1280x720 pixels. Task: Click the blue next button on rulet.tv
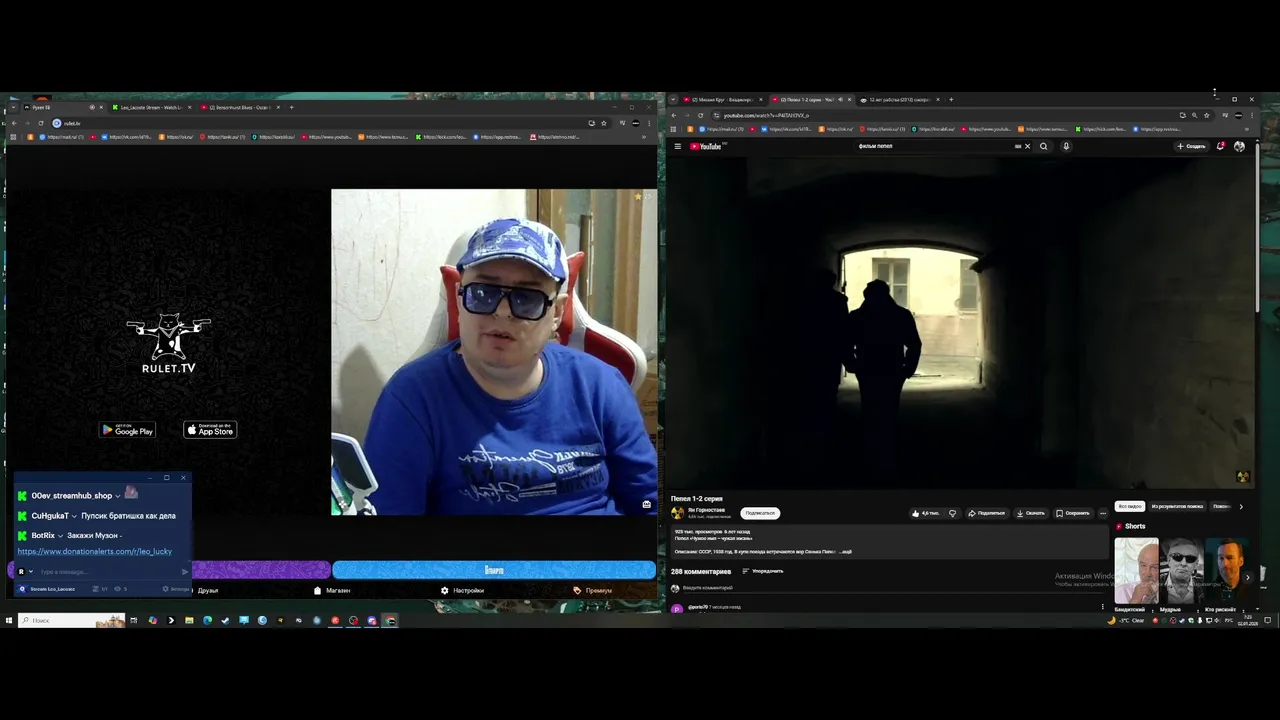click(x=494, y=570)
